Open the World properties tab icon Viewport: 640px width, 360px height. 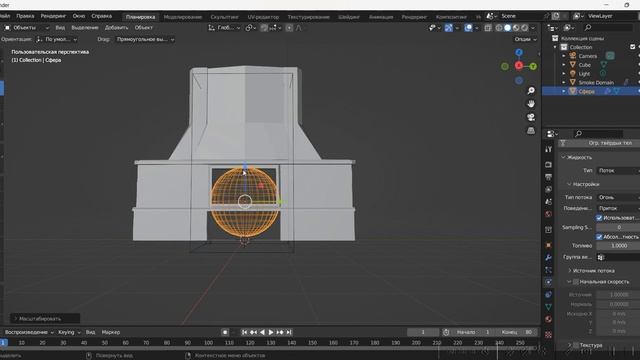548,214
